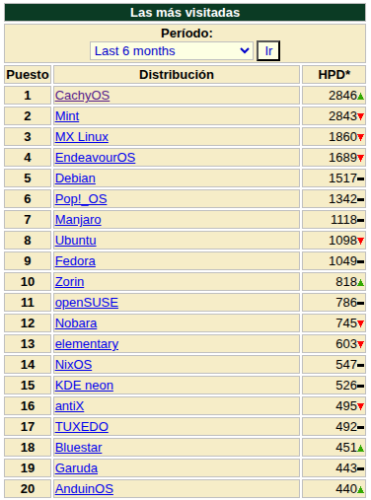Screen dimensions: 371x500
Task: Open the Manjaro distribution link
Action: [78, 220]
